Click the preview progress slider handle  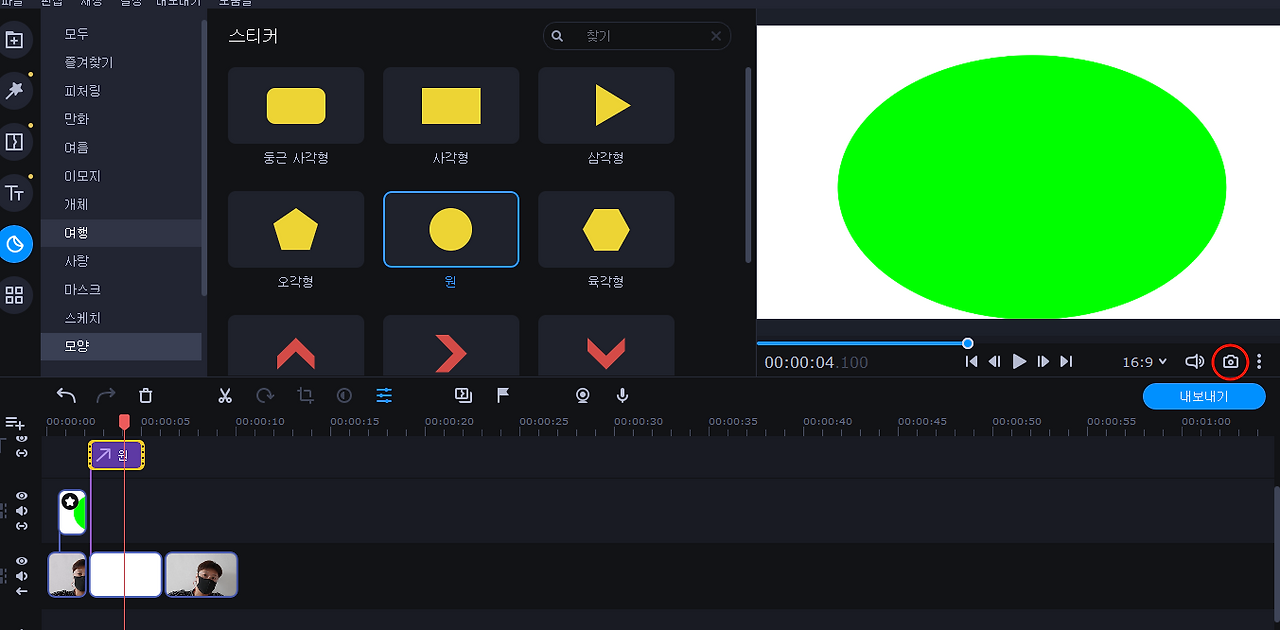pos(968,343)
